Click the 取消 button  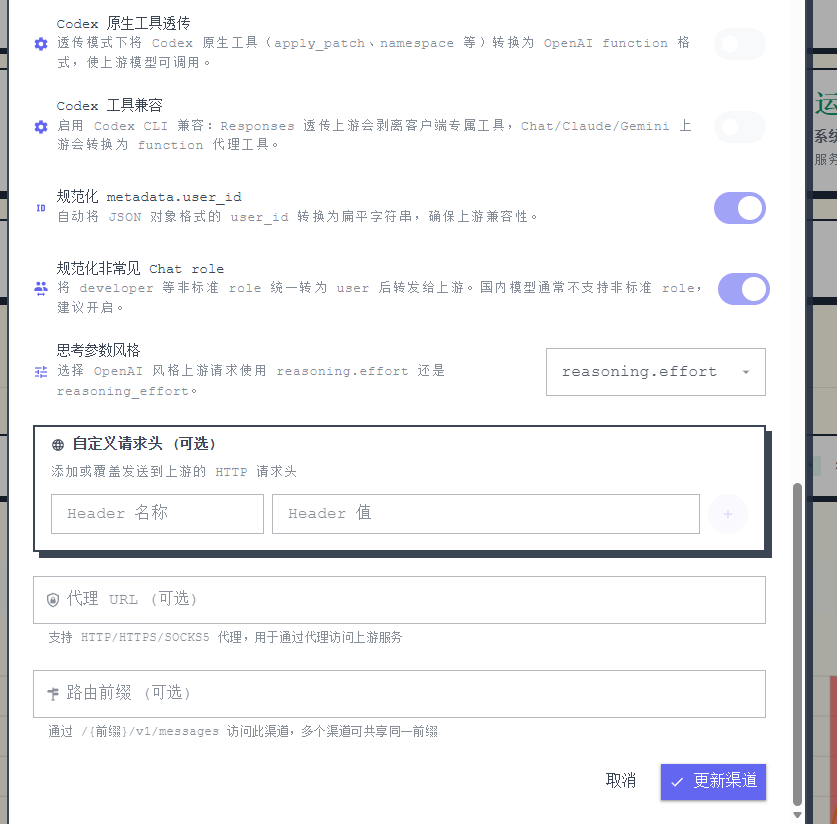pos(621,781)
